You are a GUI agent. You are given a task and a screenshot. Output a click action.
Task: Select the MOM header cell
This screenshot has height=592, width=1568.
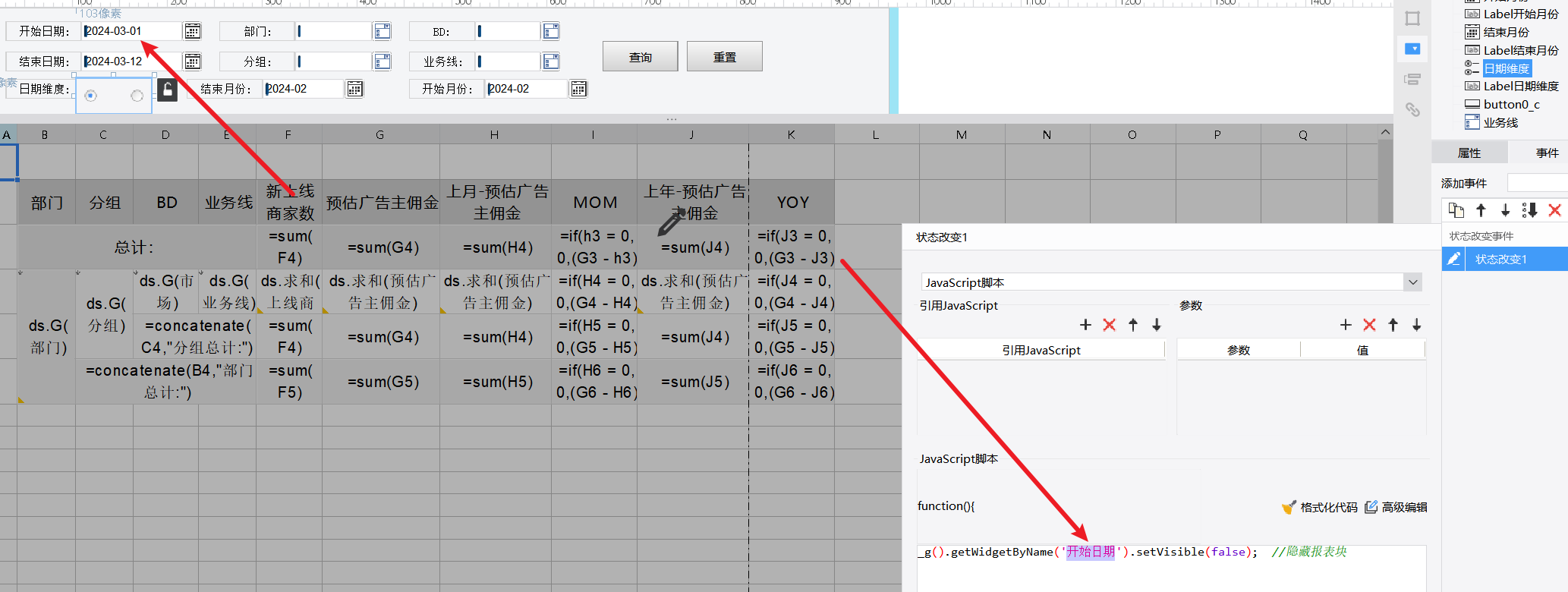click(594, 202)
